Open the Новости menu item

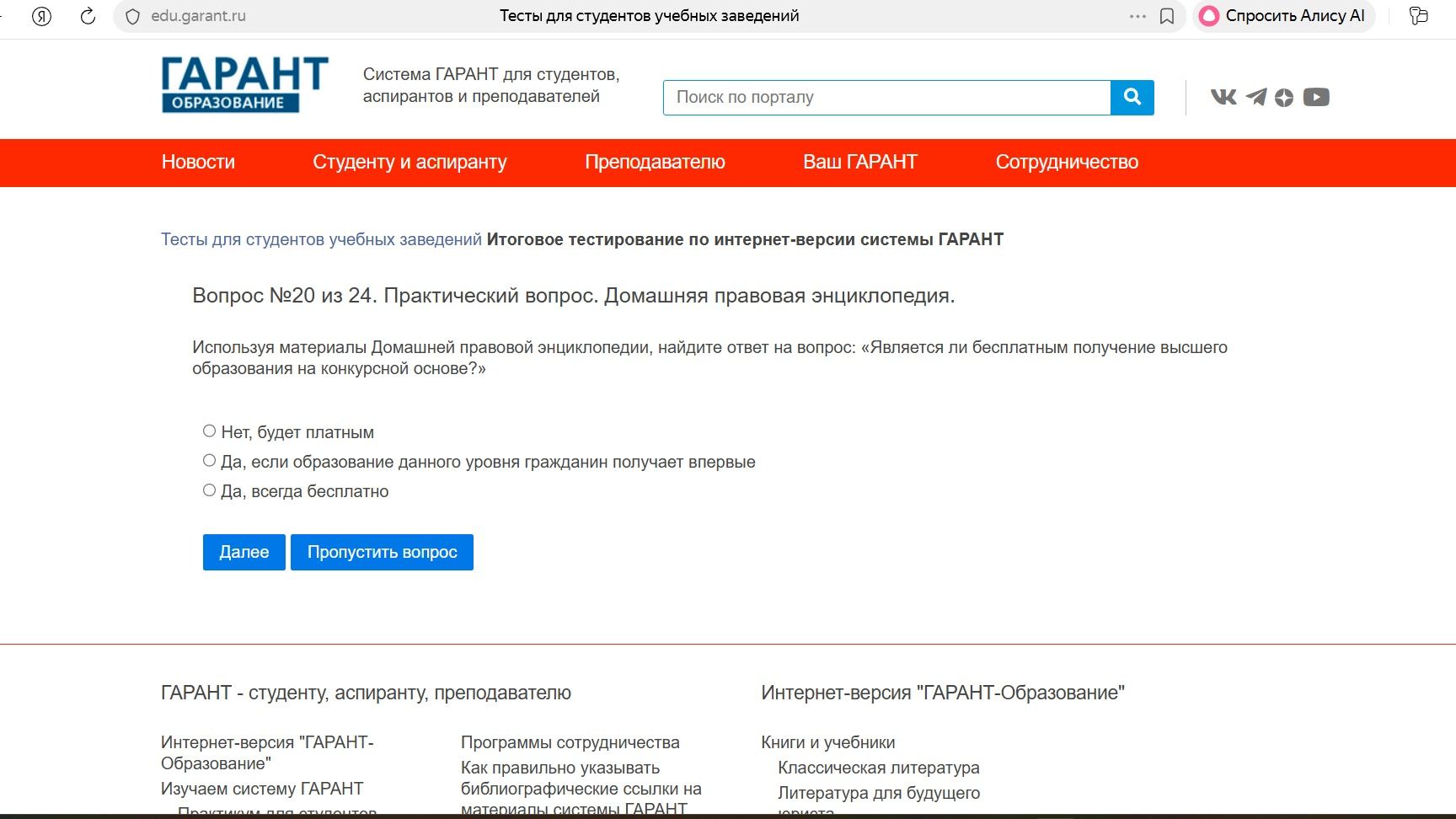tap(198, 162)
